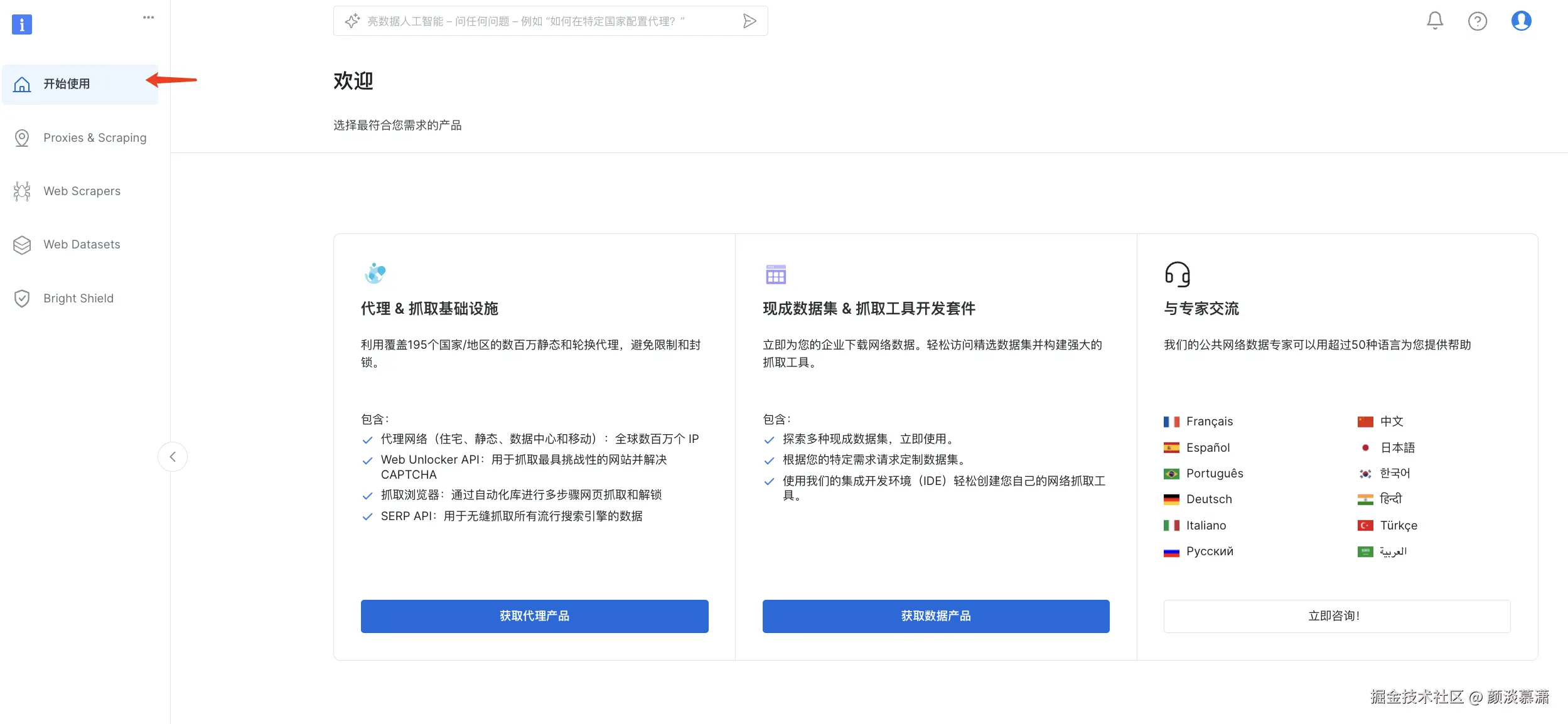Open the Web Datasets menu item
Screen dimensions: 1568x724
tap(82, 245)
